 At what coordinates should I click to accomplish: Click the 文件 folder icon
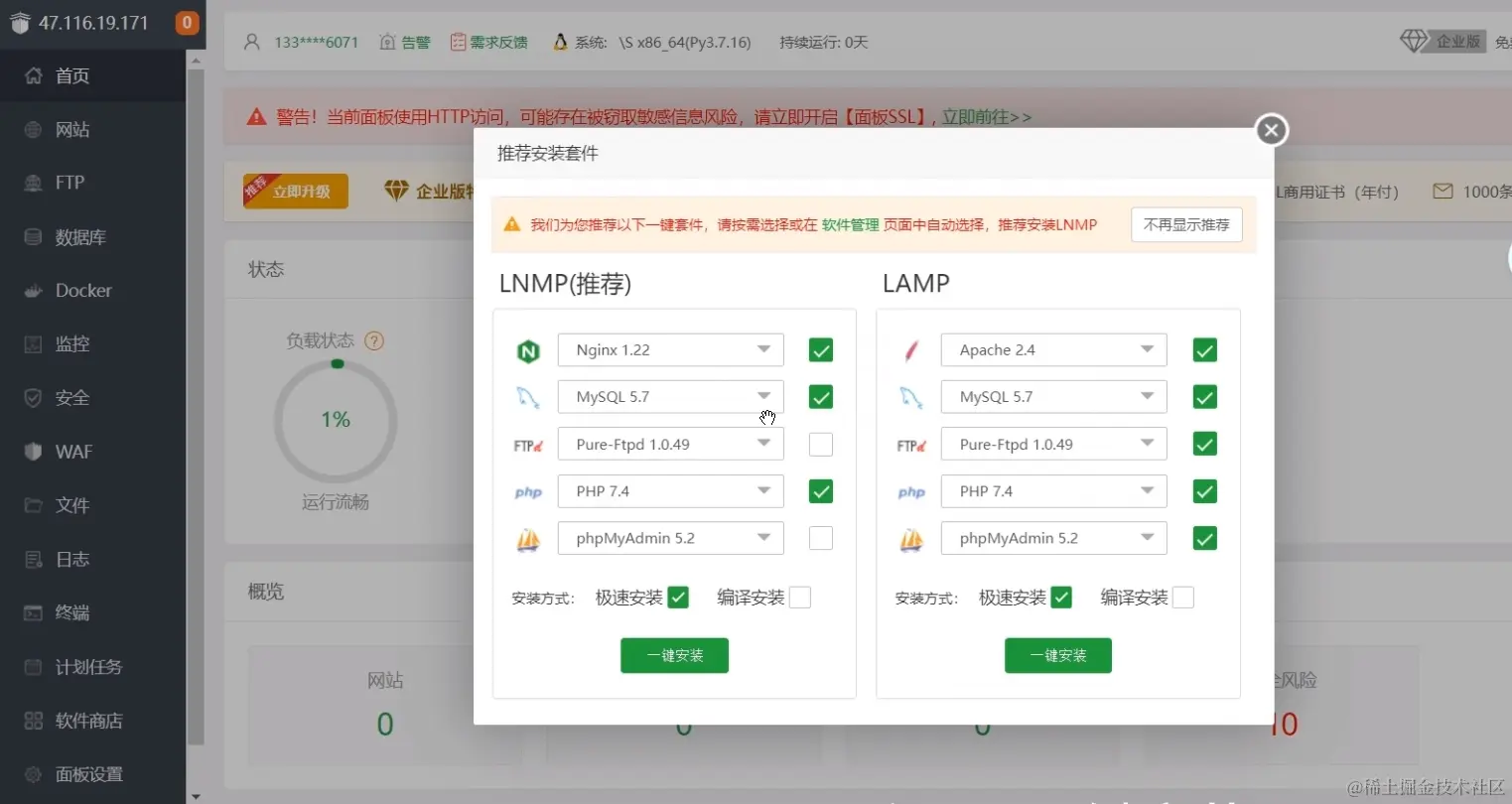pos(34,505)
